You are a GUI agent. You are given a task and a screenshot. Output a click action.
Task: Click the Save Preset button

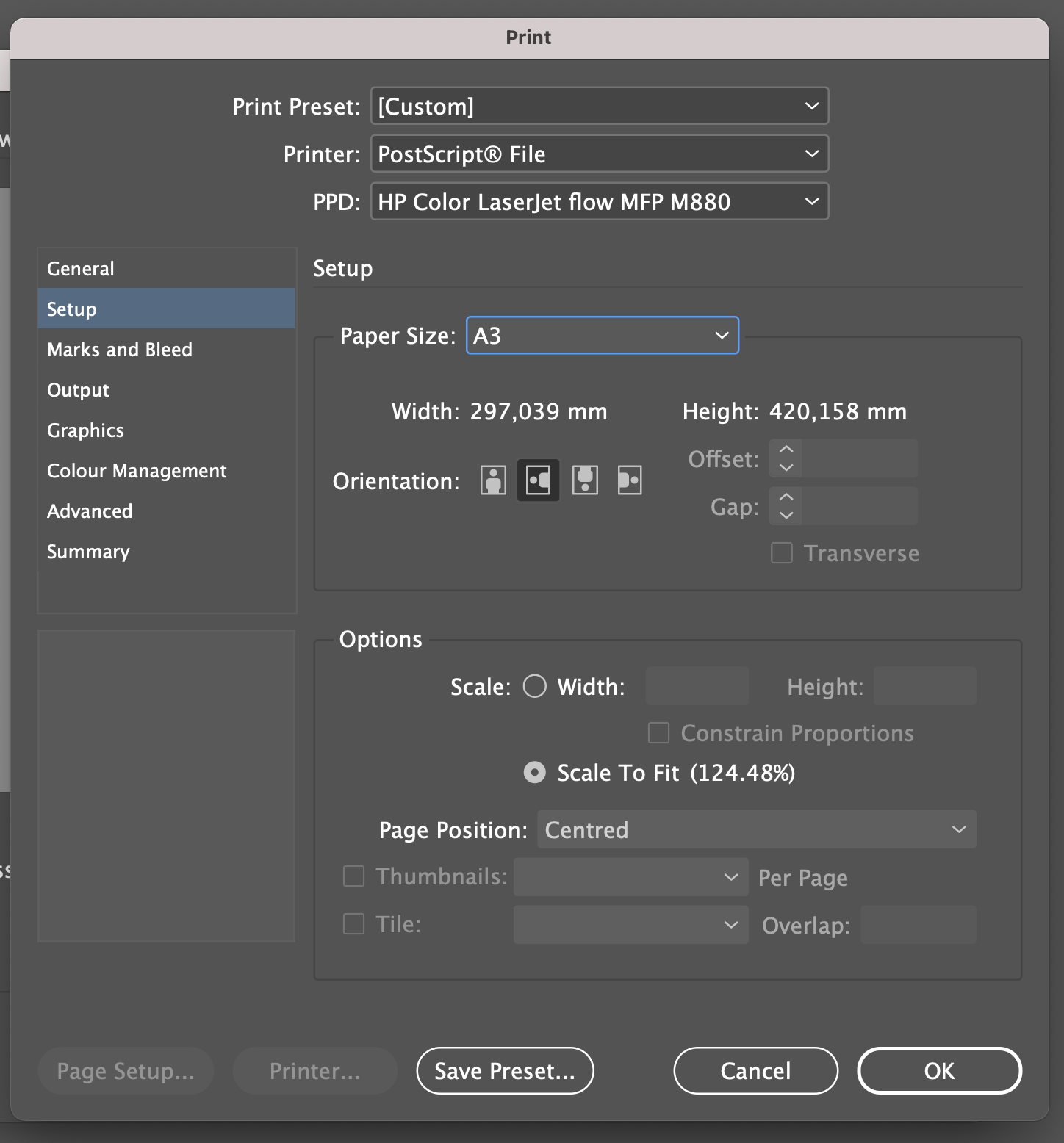505,1071
